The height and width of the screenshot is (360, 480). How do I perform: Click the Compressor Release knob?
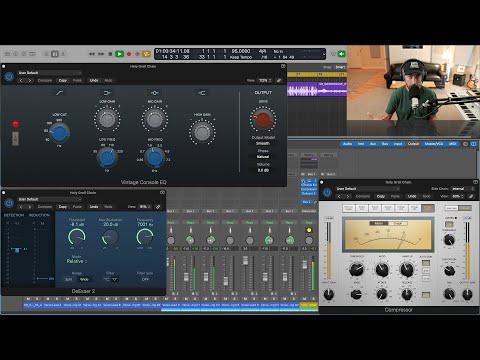click(407, 294)
